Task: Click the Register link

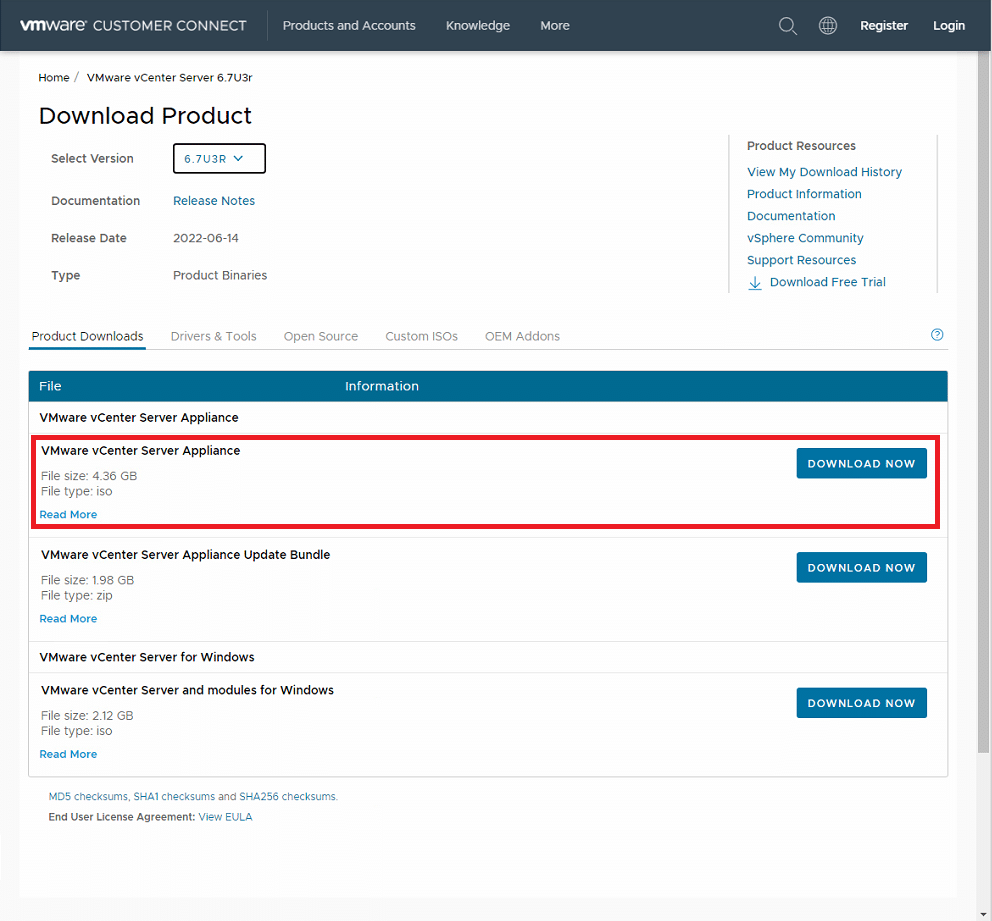Action: pyautogui.click(x=884, y=25)
